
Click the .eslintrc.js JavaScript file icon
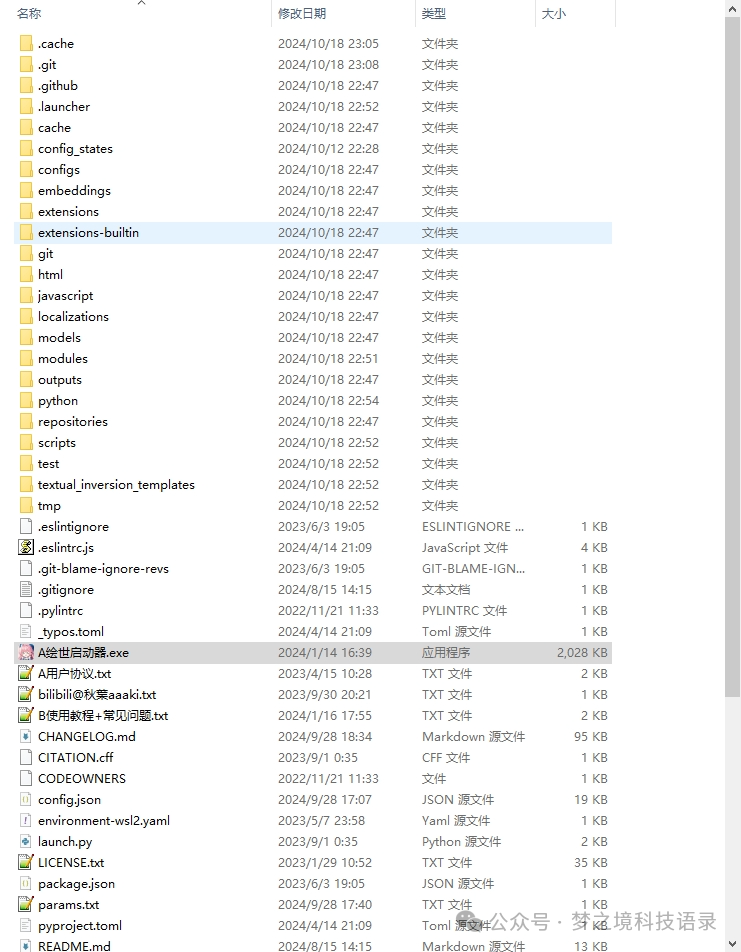(x=26, y=548)
